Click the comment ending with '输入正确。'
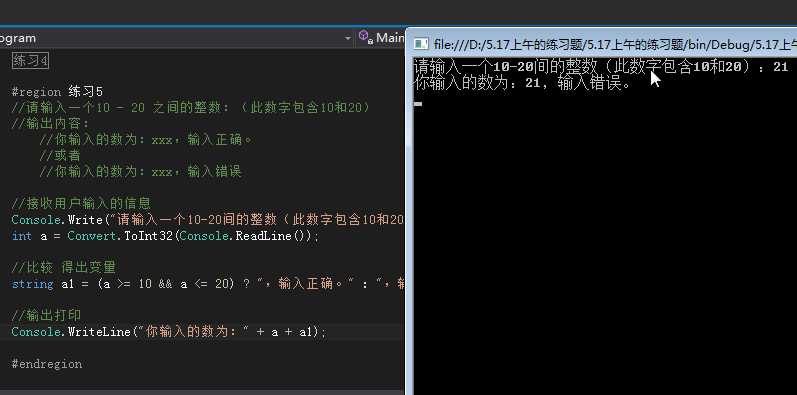Image resolution: width=797 pixels, height=395 pixels. pos(146,139)
